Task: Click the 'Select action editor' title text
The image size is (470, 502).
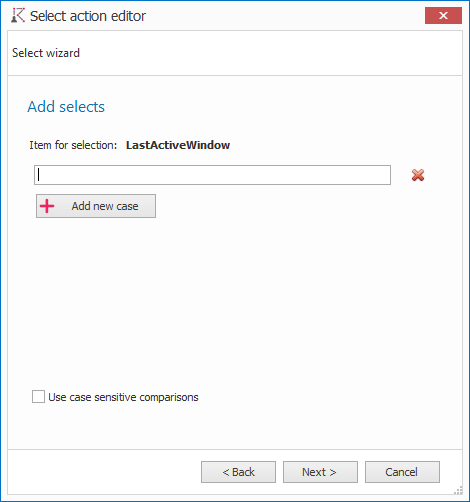Action: (x=88, y=16)
